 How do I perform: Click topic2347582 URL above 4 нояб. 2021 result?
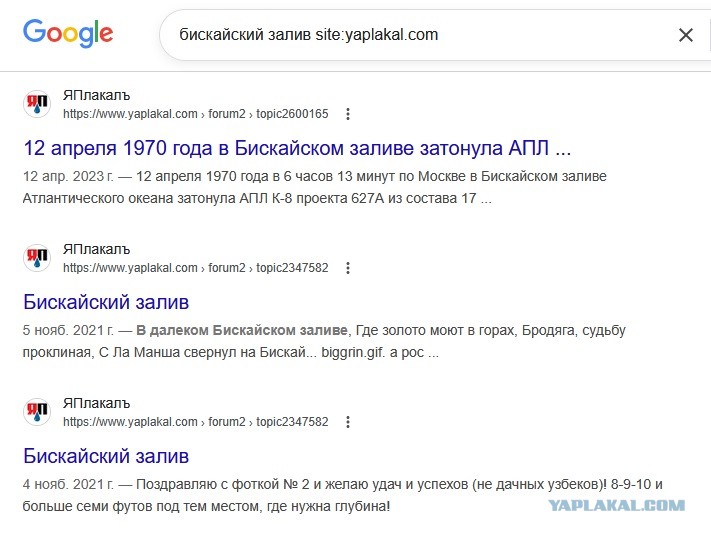pyautogui.click(x=195, y=422)
